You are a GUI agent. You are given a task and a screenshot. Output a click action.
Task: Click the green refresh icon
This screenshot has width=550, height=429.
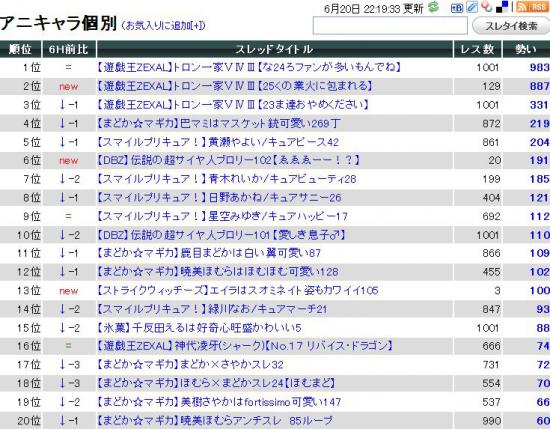434,7
